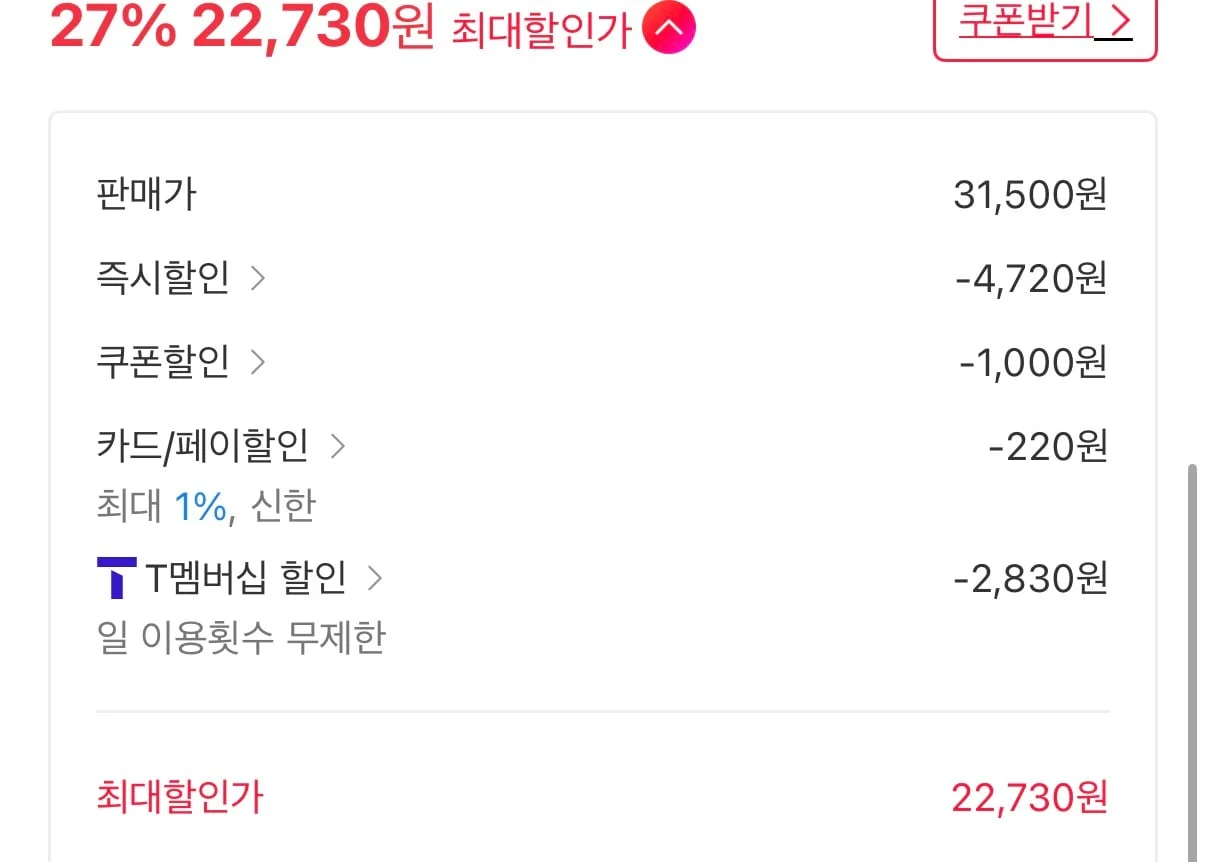Click the bottom 최대할인가 22,730원 total

pyautogui.click(x=1029, y=798)
